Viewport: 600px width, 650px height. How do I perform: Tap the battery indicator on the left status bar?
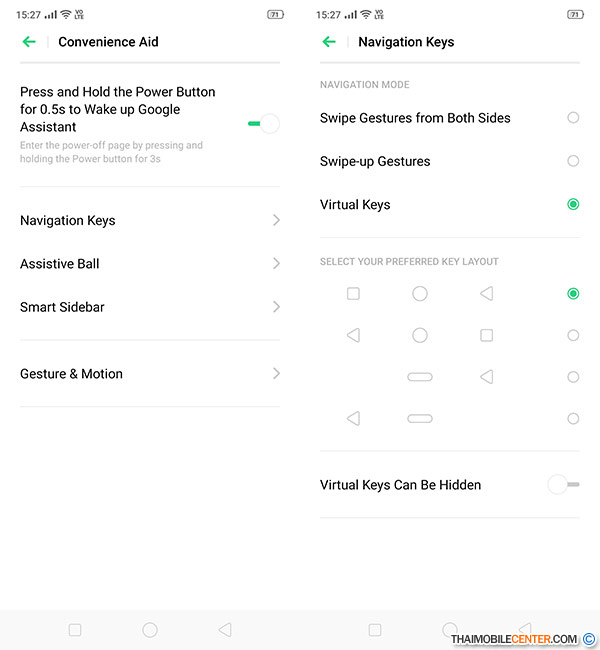click(x=275, y=15)
